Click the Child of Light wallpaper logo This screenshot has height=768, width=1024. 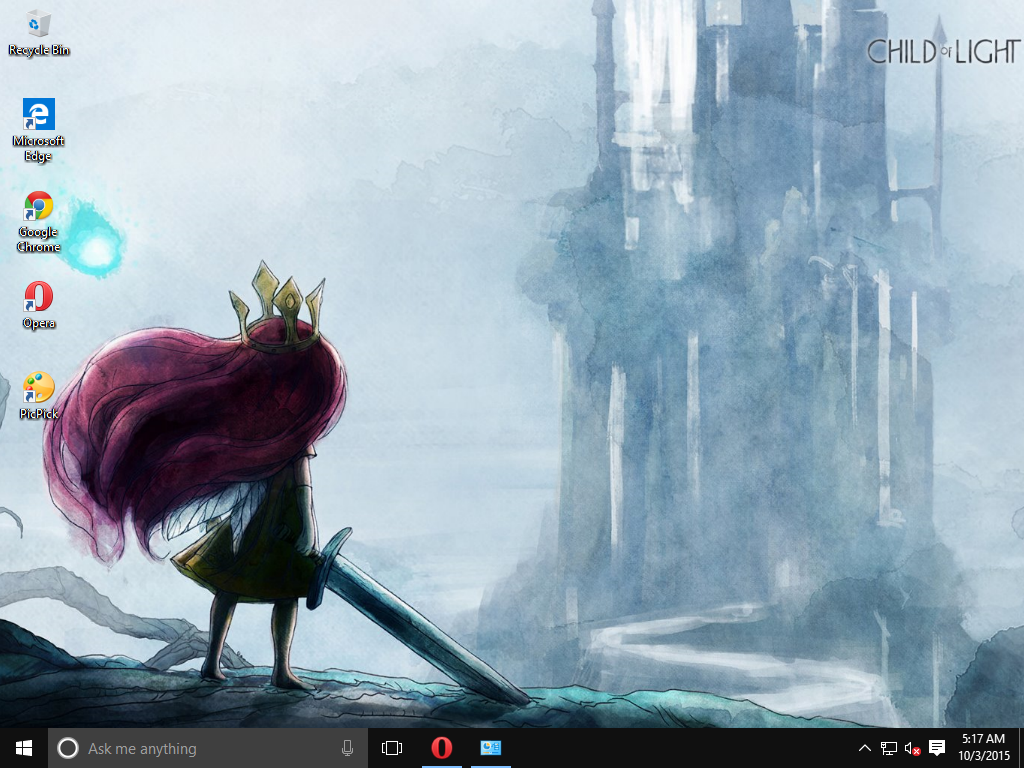point(942,51)
